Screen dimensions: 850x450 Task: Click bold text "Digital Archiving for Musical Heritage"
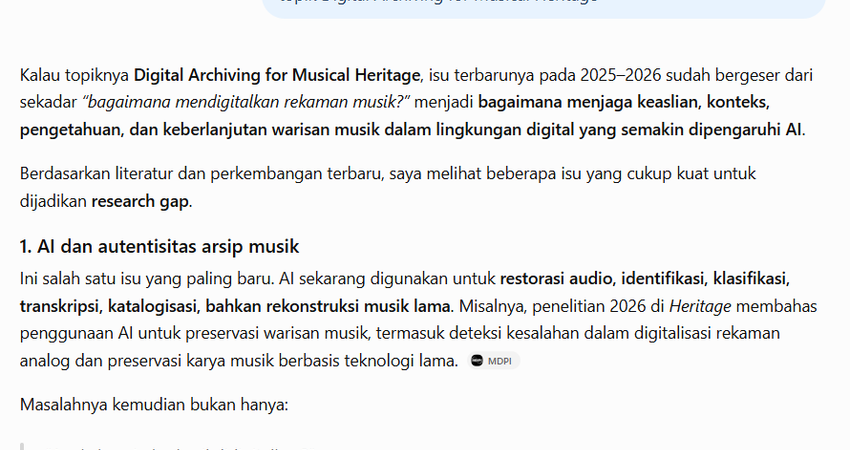tap(277, 75)
